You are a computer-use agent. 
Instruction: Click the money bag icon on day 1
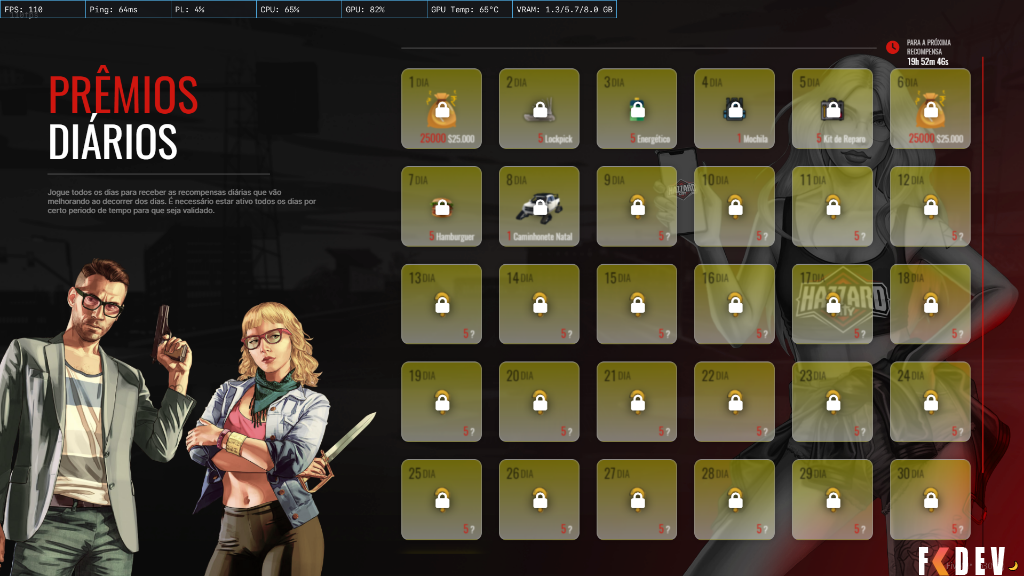click(x=442, y=109)
